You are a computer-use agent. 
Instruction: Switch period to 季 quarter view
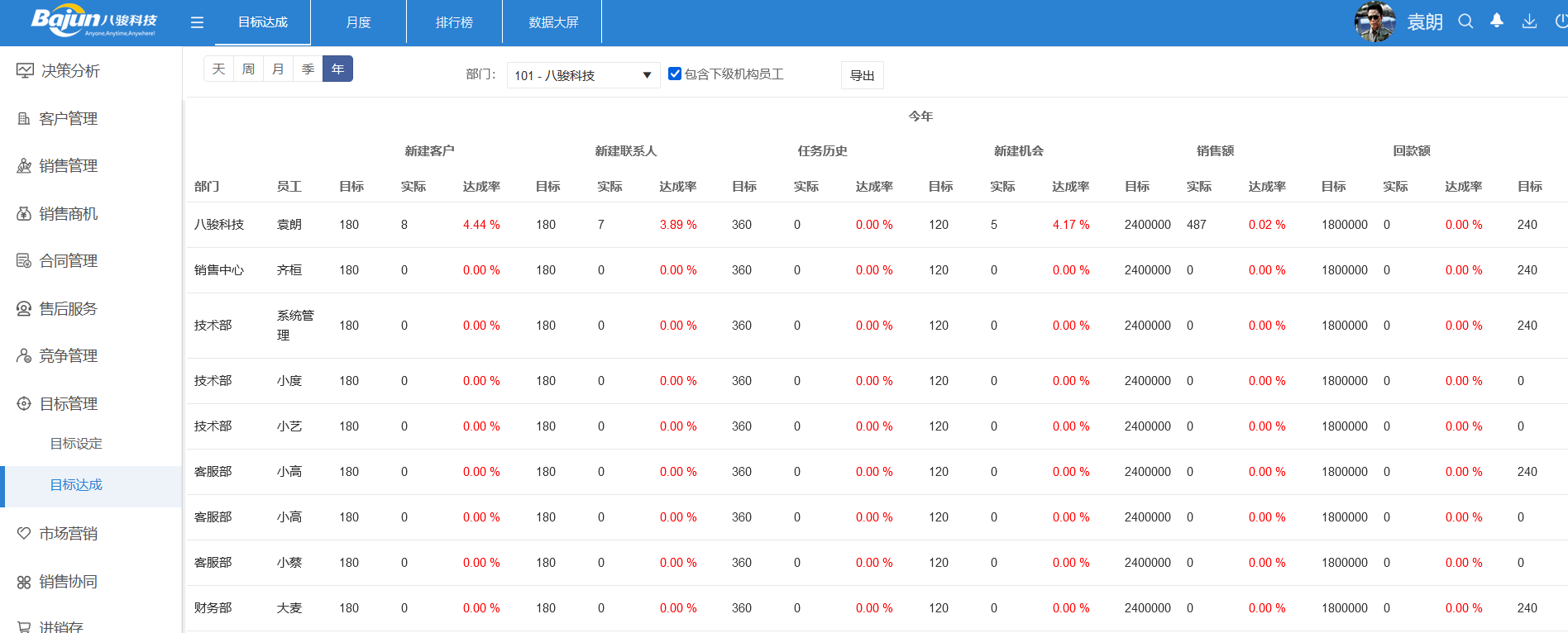point(308,69)
